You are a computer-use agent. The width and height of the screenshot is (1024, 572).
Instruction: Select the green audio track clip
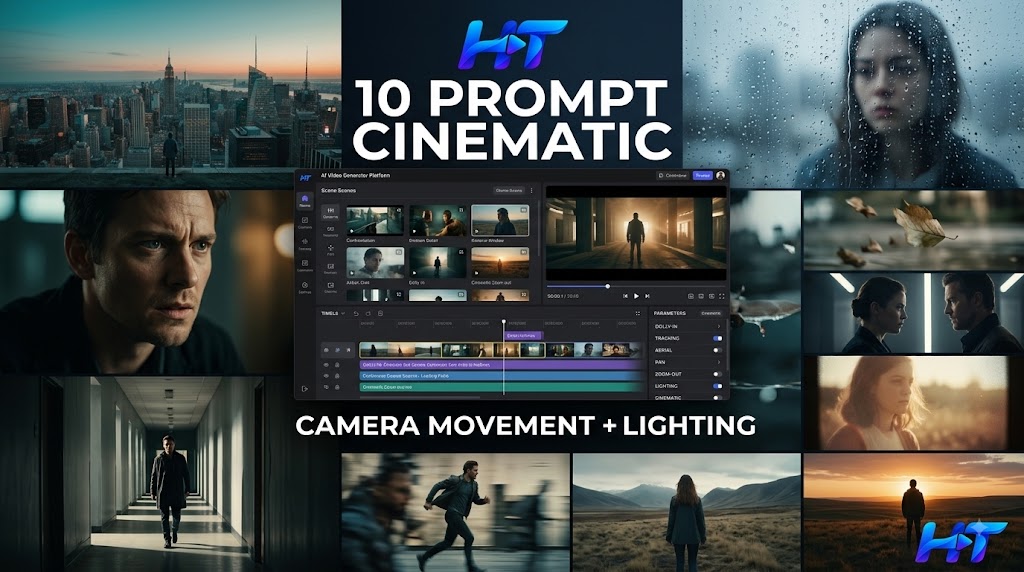pos(501,387)
